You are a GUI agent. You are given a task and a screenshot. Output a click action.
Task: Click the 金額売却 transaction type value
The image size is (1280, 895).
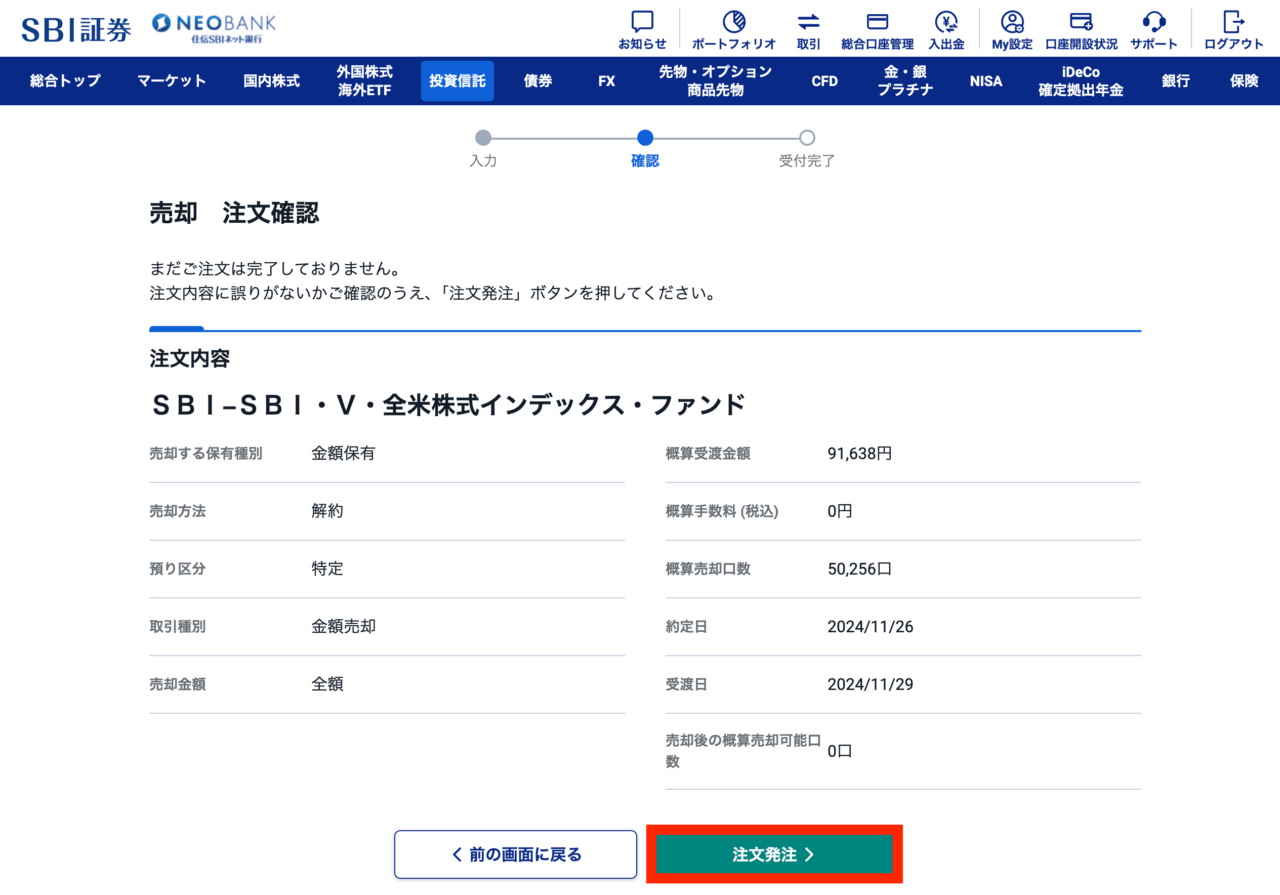[x=343, y=627]
